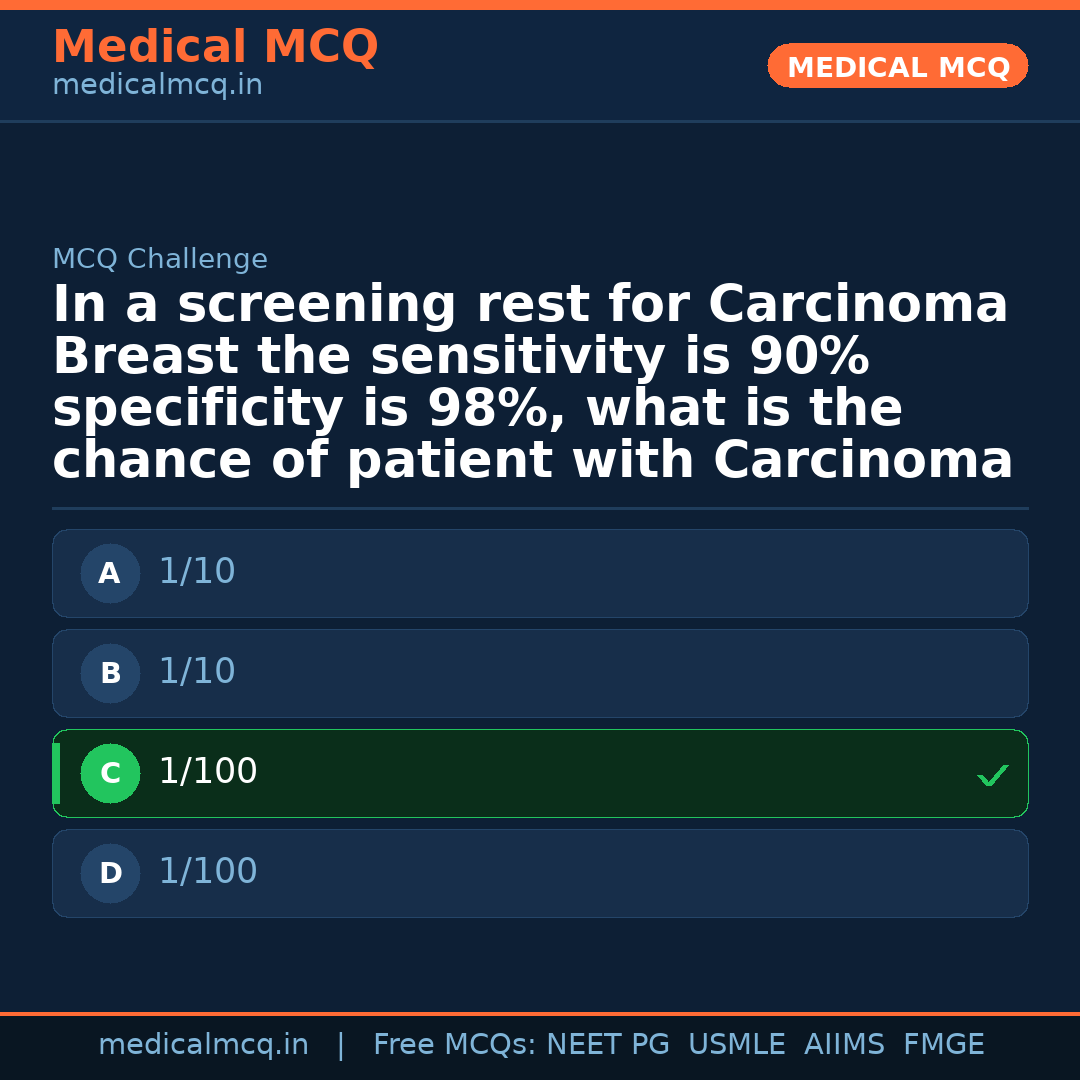The image size is (1080, 1080).
Task: Click FMGE in the footer
Action: click(x=944, y=1045)
